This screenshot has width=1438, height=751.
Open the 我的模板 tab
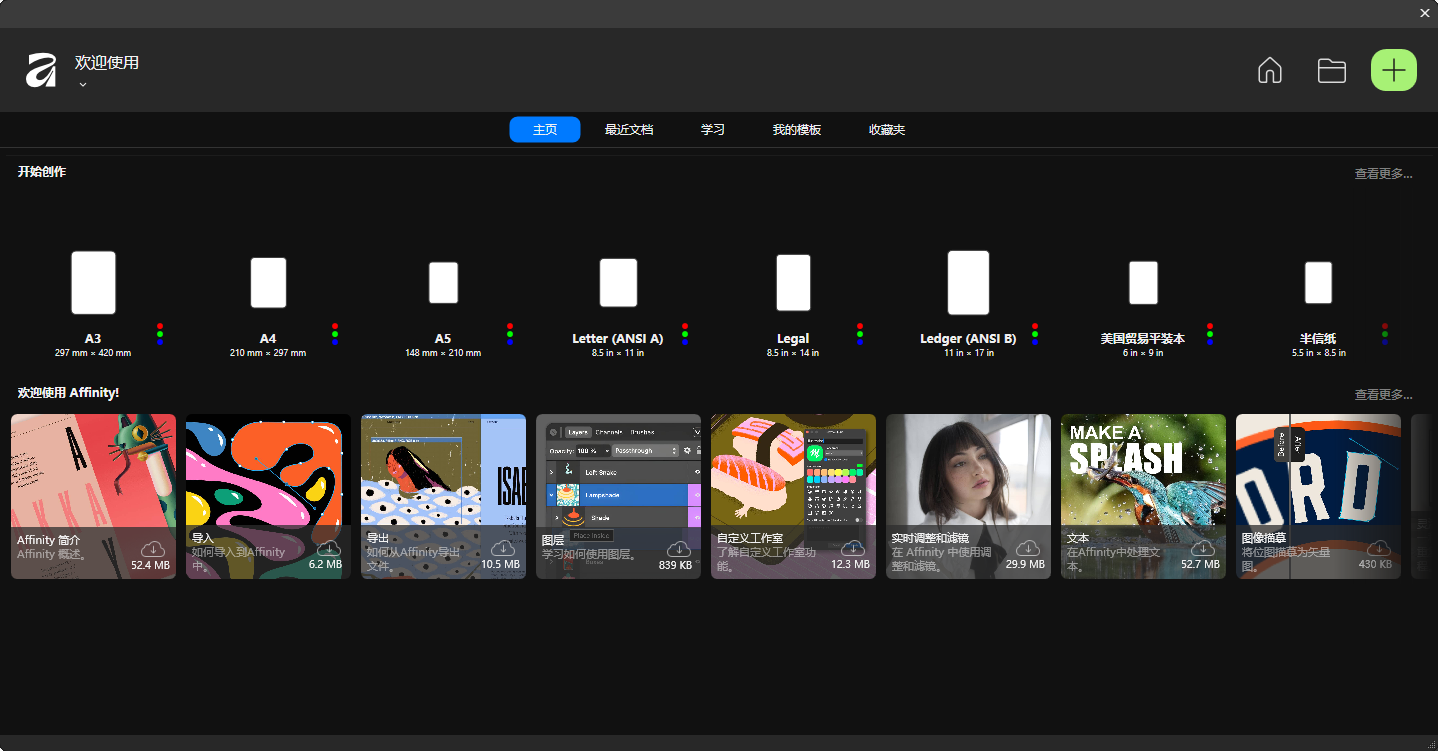[x=797, y=130]
